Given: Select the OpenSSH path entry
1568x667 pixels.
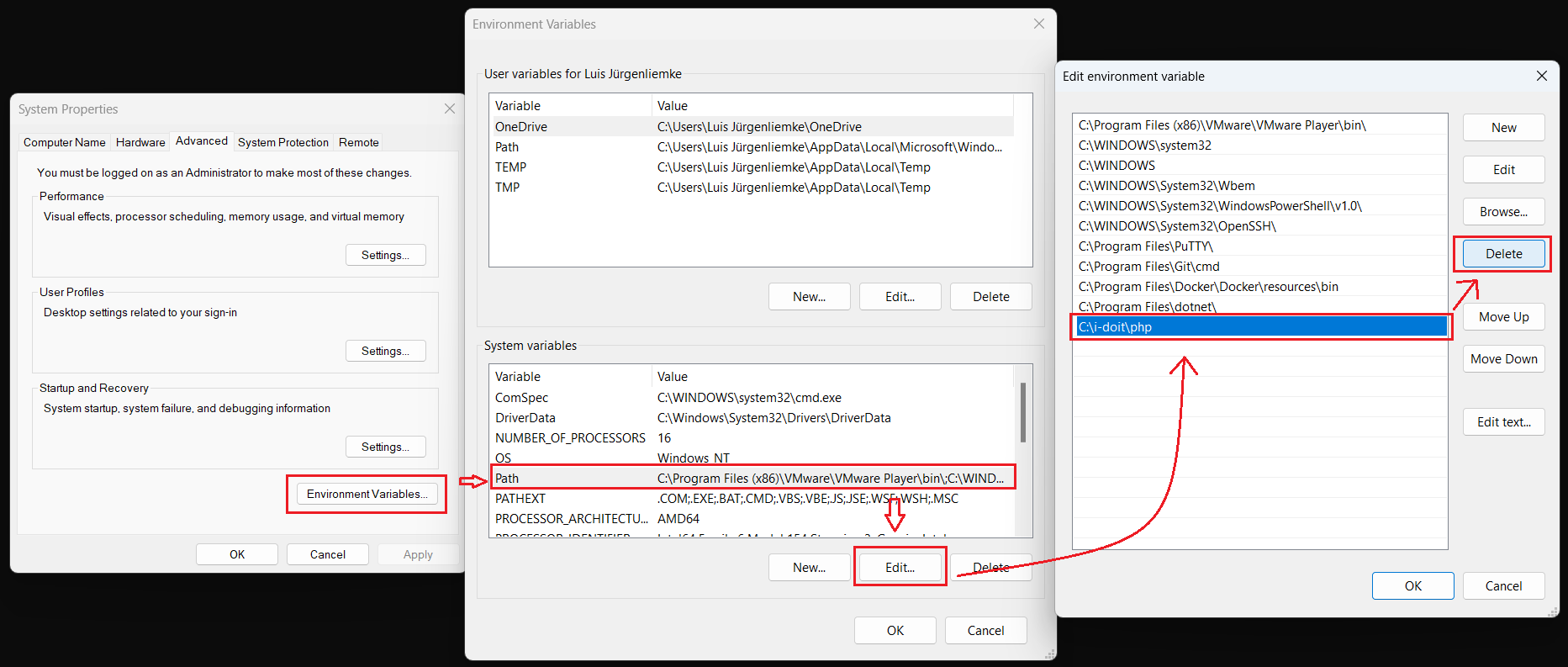Looking at the screenshot, I should pyautogui.click(x=1260, y=225).
